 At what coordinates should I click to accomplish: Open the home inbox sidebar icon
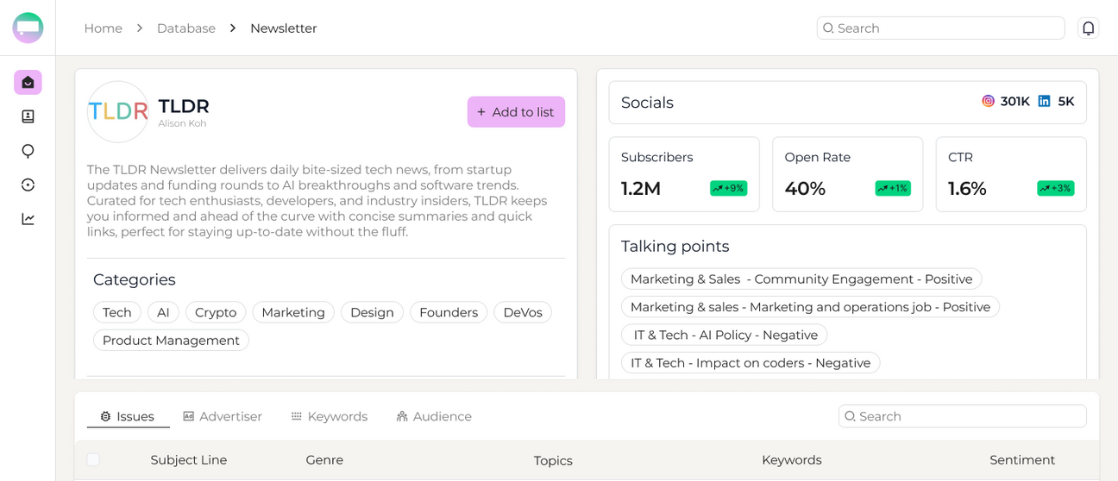28,83
